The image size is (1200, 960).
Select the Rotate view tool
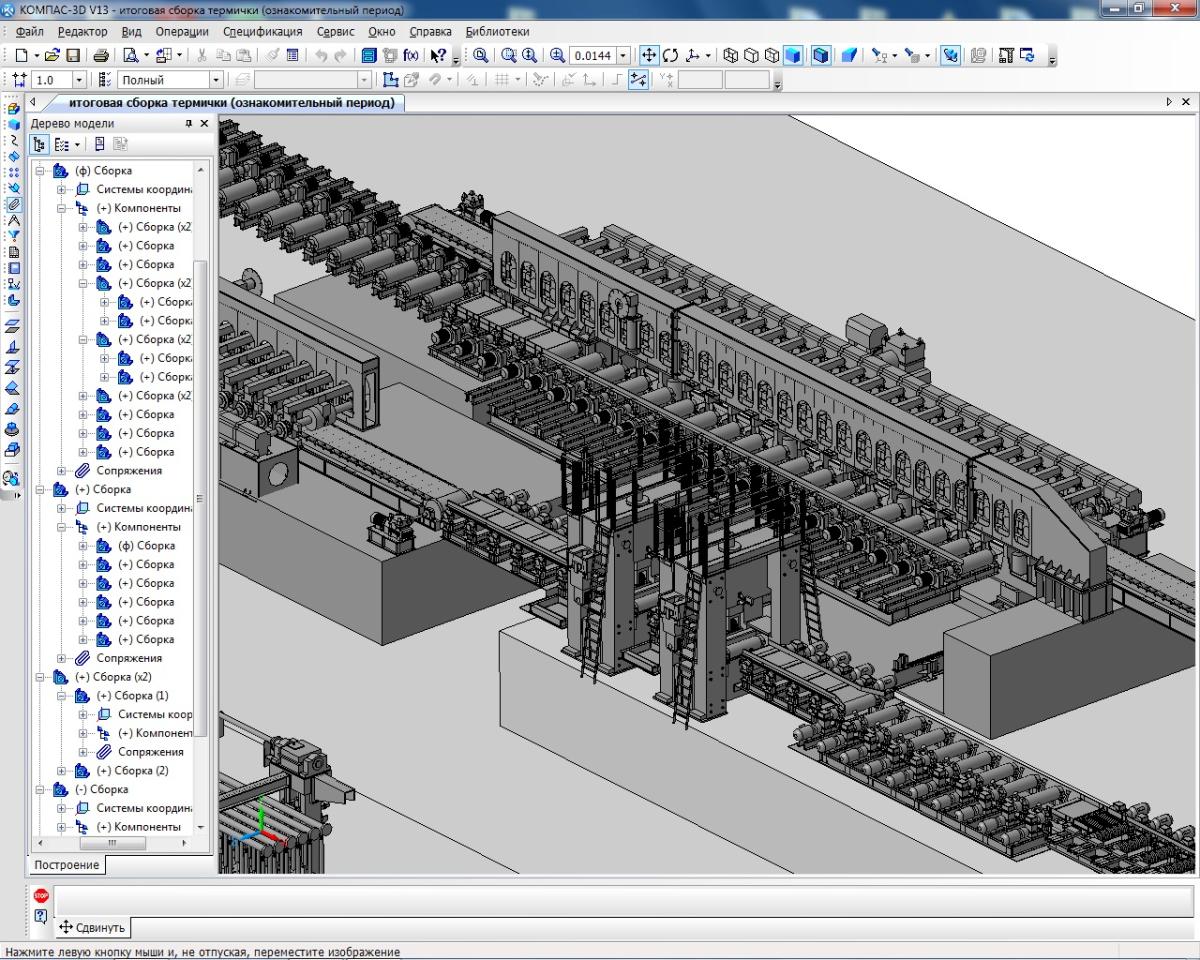670,56
